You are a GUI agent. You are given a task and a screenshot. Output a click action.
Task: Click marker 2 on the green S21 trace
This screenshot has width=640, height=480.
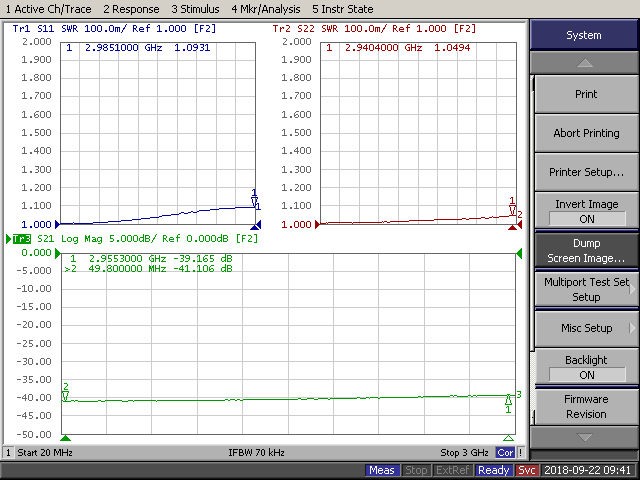click(65, 393)
